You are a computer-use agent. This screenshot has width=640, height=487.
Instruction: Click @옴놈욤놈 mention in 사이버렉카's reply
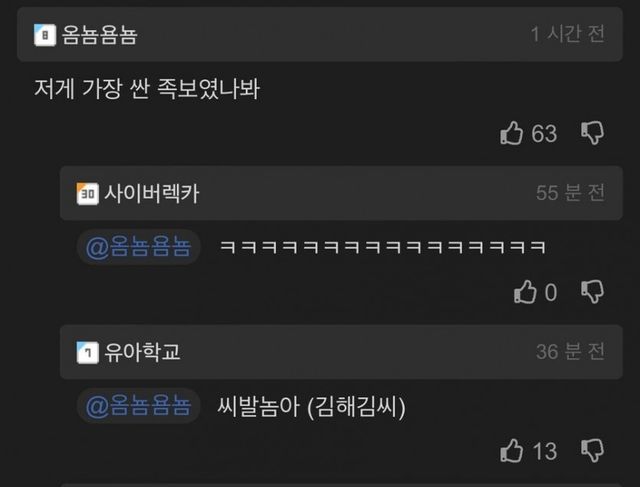click(x=138, y=247)
